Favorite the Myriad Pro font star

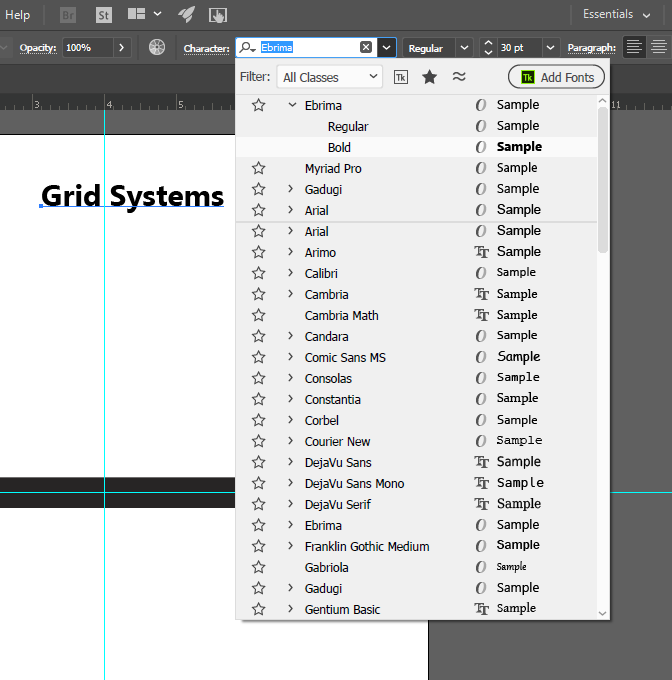[x=259, y=169]
